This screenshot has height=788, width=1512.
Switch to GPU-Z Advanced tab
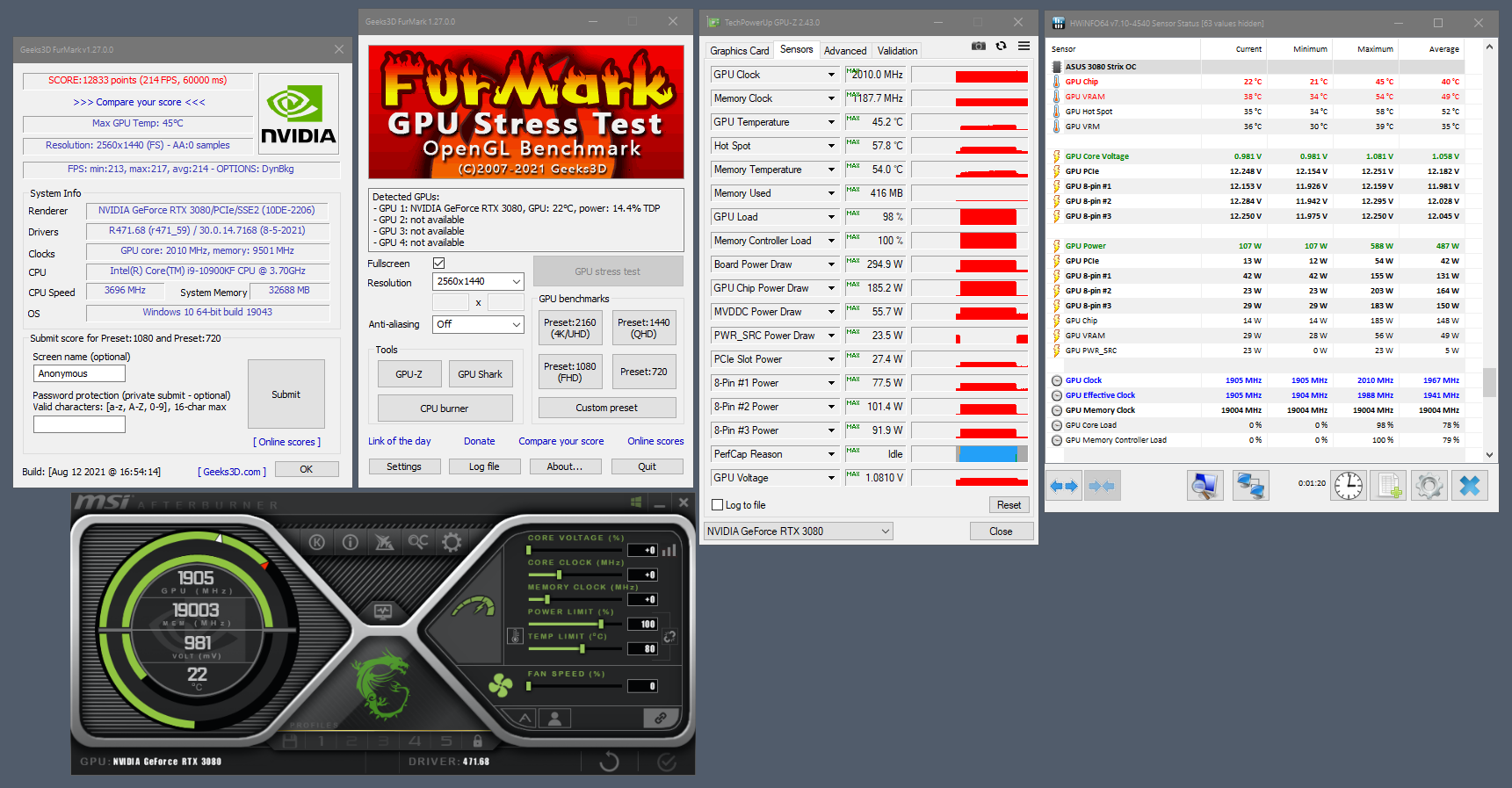pos(845,51)
